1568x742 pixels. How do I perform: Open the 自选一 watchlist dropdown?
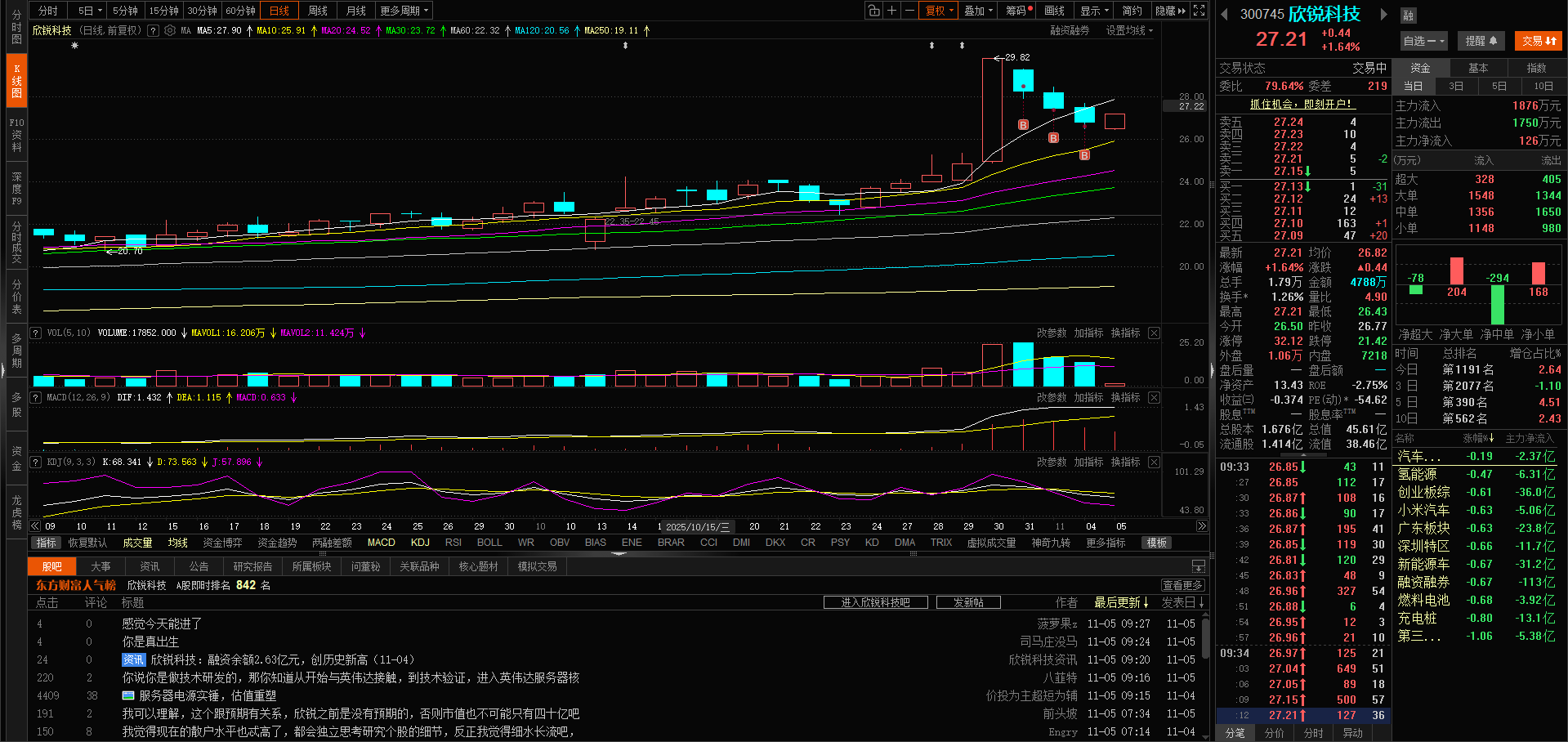click(x=1424, y=41)
